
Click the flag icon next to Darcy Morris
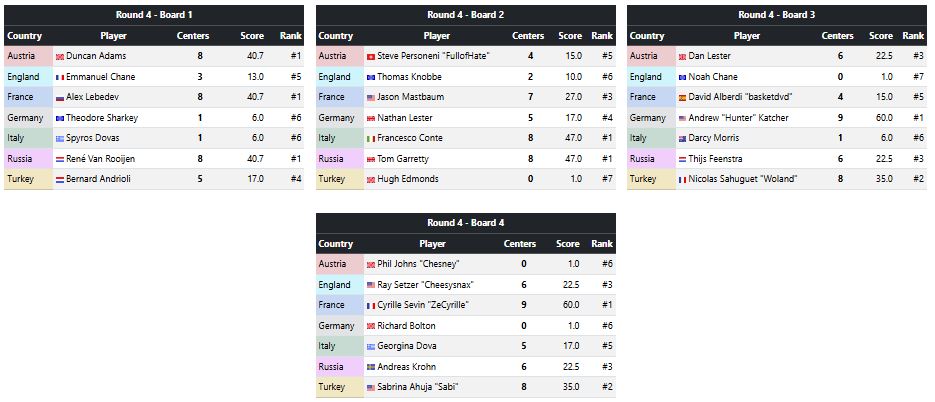click(683, 138)
